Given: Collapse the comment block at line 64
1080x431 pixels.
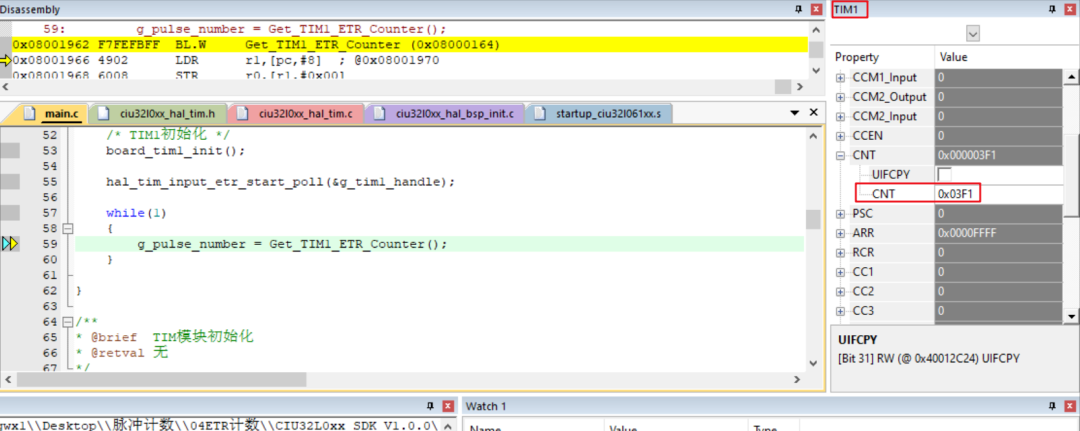Looking at the screenshot, I should tap(67, 322).
